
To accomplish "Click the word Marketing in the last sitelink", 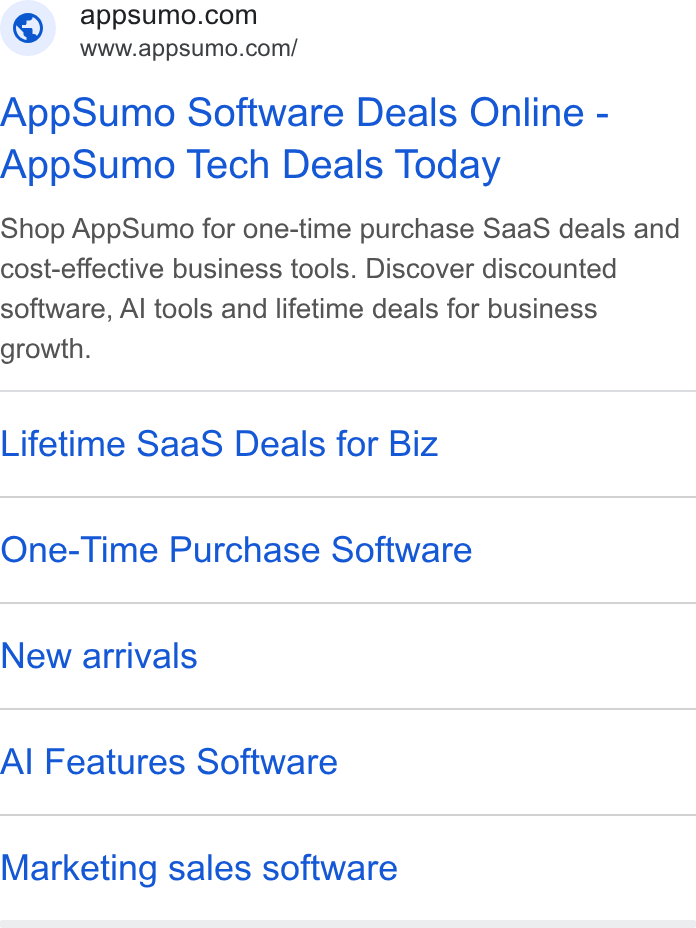I will pos(79,868).
